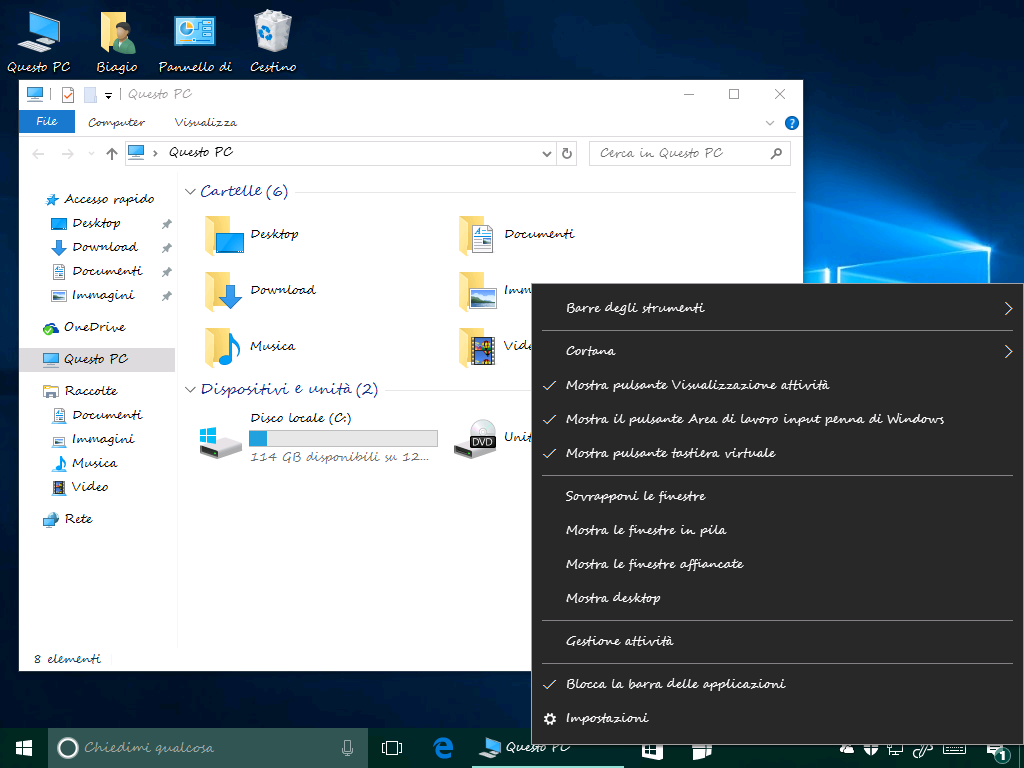Focus the Cerca in Questo PC search field
The width and height of the screenshot is (1024, 768).
[x=690, y=153]
